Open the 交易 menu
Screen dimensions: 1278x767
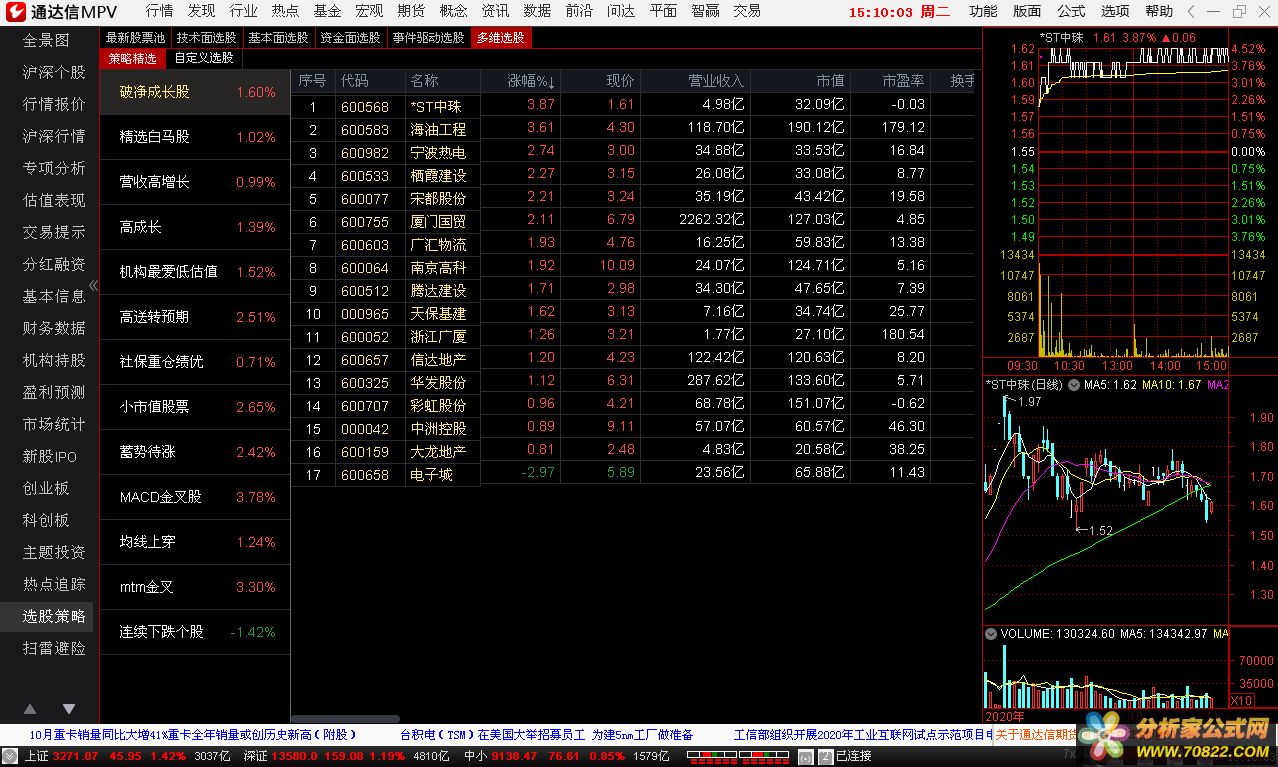tap(747, 11)
